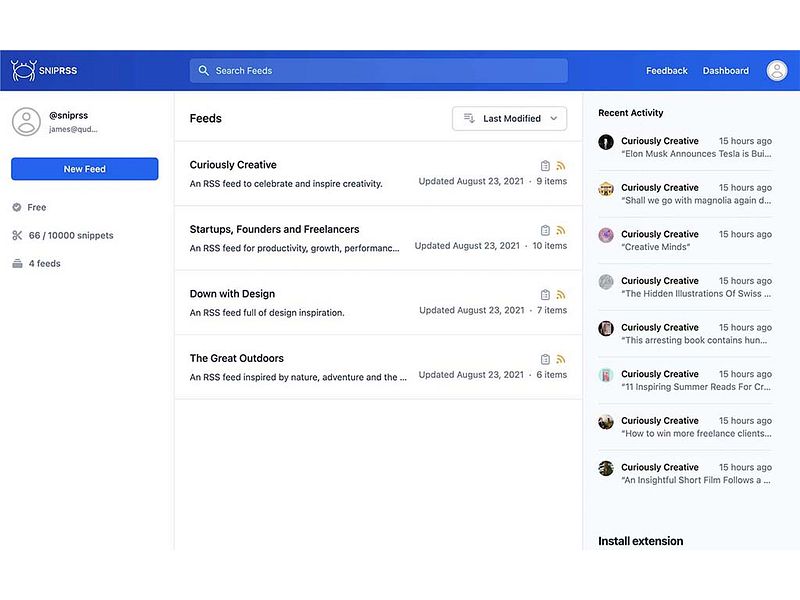Click the Free plan badge icon
Image resolution: width=800 pixels, height=600 pixels.
click(17, 207)
